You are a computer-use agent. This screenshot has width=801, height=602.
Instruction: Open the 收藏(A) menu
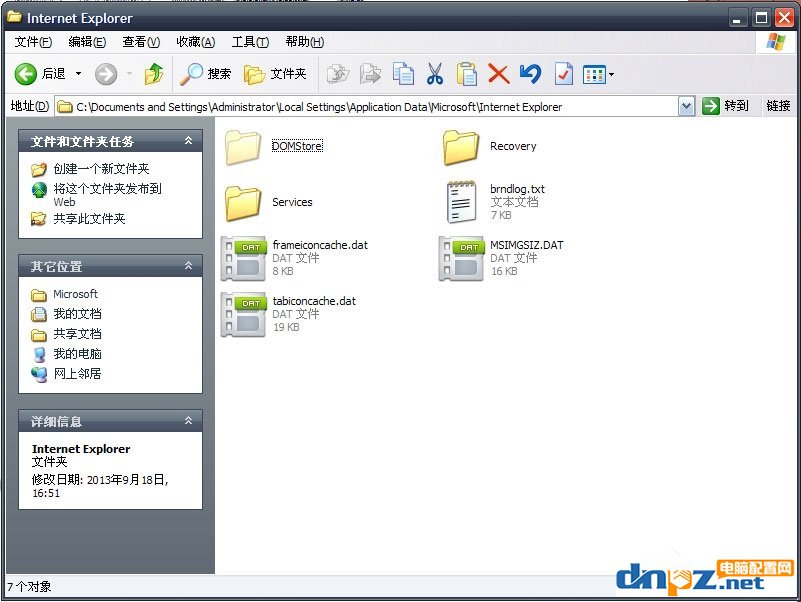pyautogui.click(x=196, y=42)
